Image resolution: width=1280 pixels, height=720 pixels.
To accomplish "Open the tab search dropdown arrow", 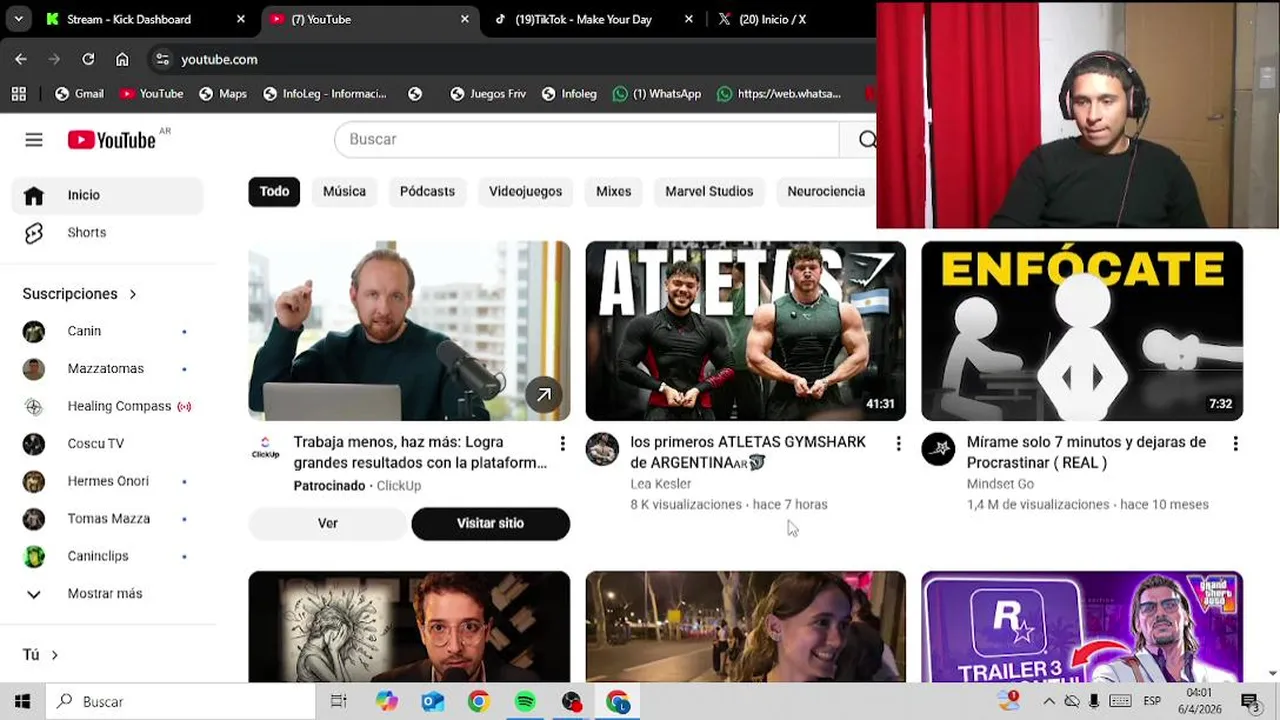I will [x=18, y=19].
